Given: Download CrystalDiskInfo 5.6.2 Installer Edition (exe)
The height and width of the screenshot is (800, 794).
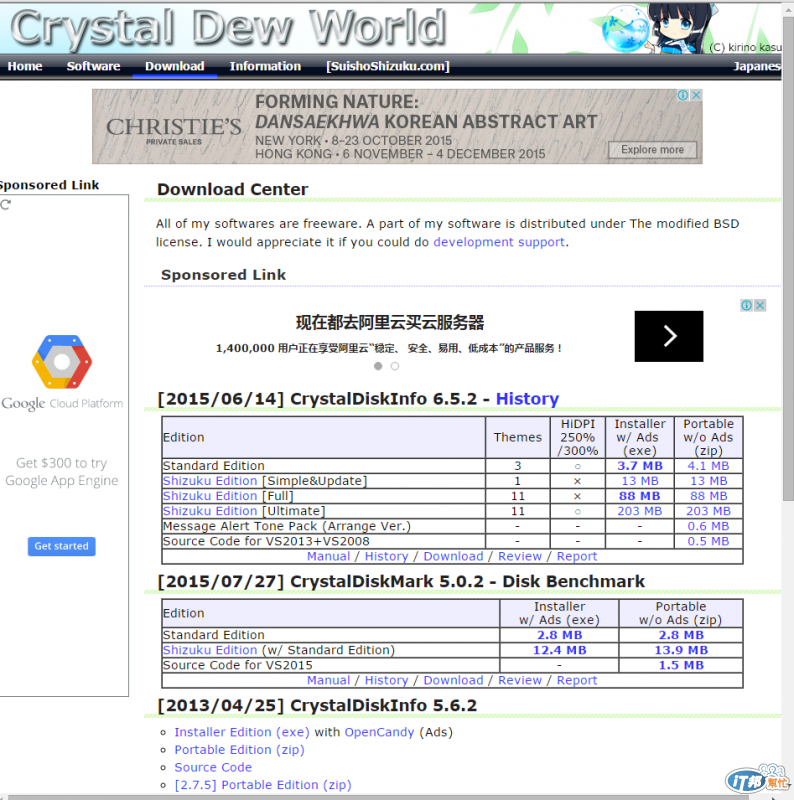Looking at the screenshot, I should (242, 732).
